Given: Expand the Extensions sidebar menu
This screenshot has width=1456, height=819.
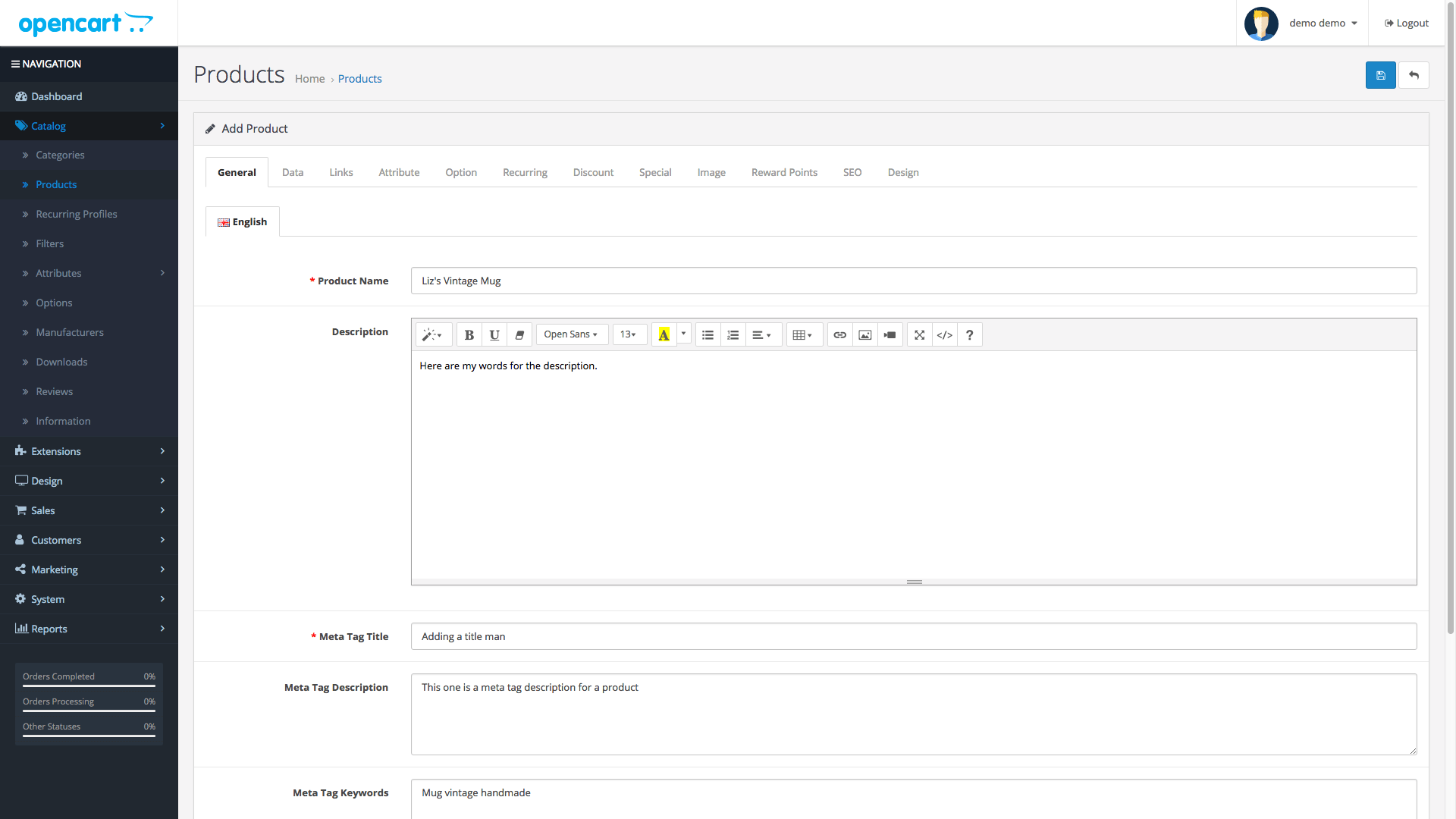Looking at the screenshot, I should click(x=89, y=451).
